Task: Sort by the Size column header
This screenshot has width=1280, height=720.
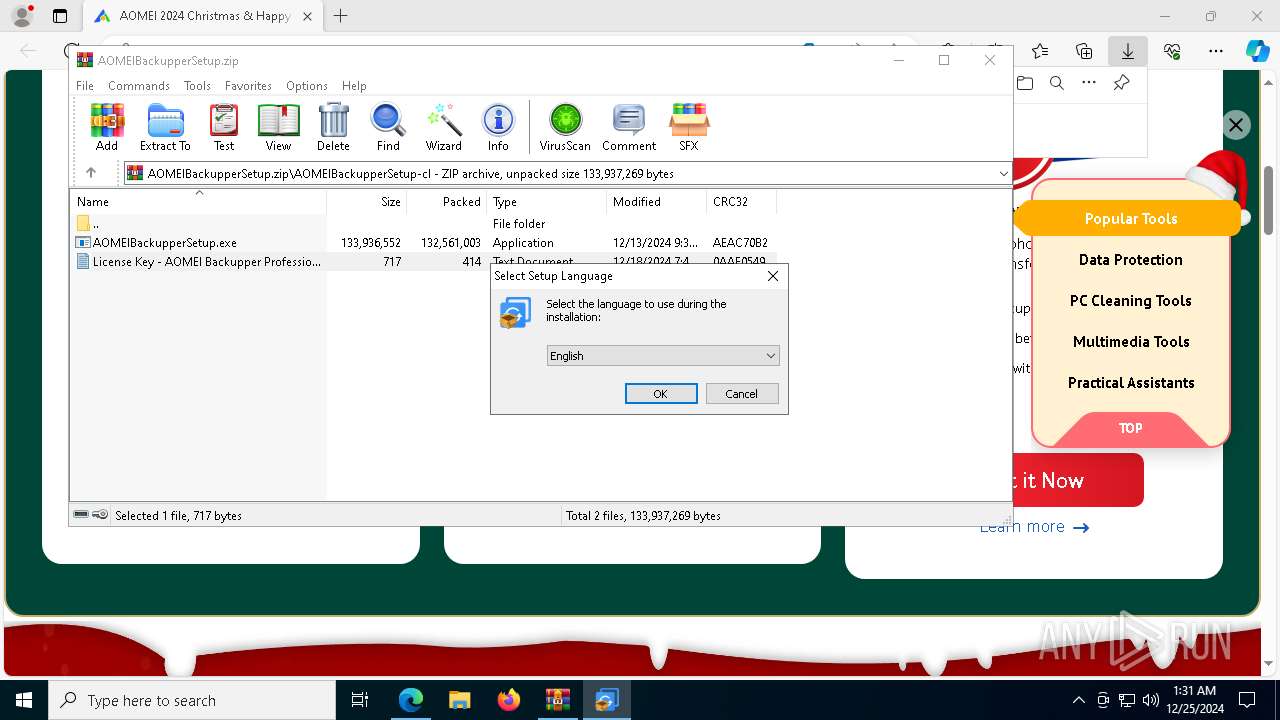Action: (x=367, y=201)
